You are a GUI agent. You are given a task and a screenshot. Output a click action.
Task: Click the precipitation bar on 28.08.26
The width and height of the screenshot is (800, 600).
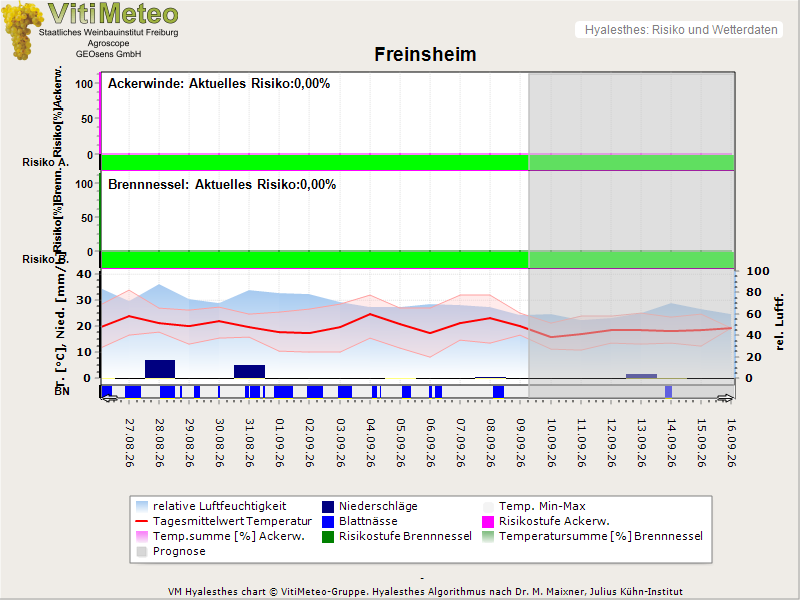[160, 369]
